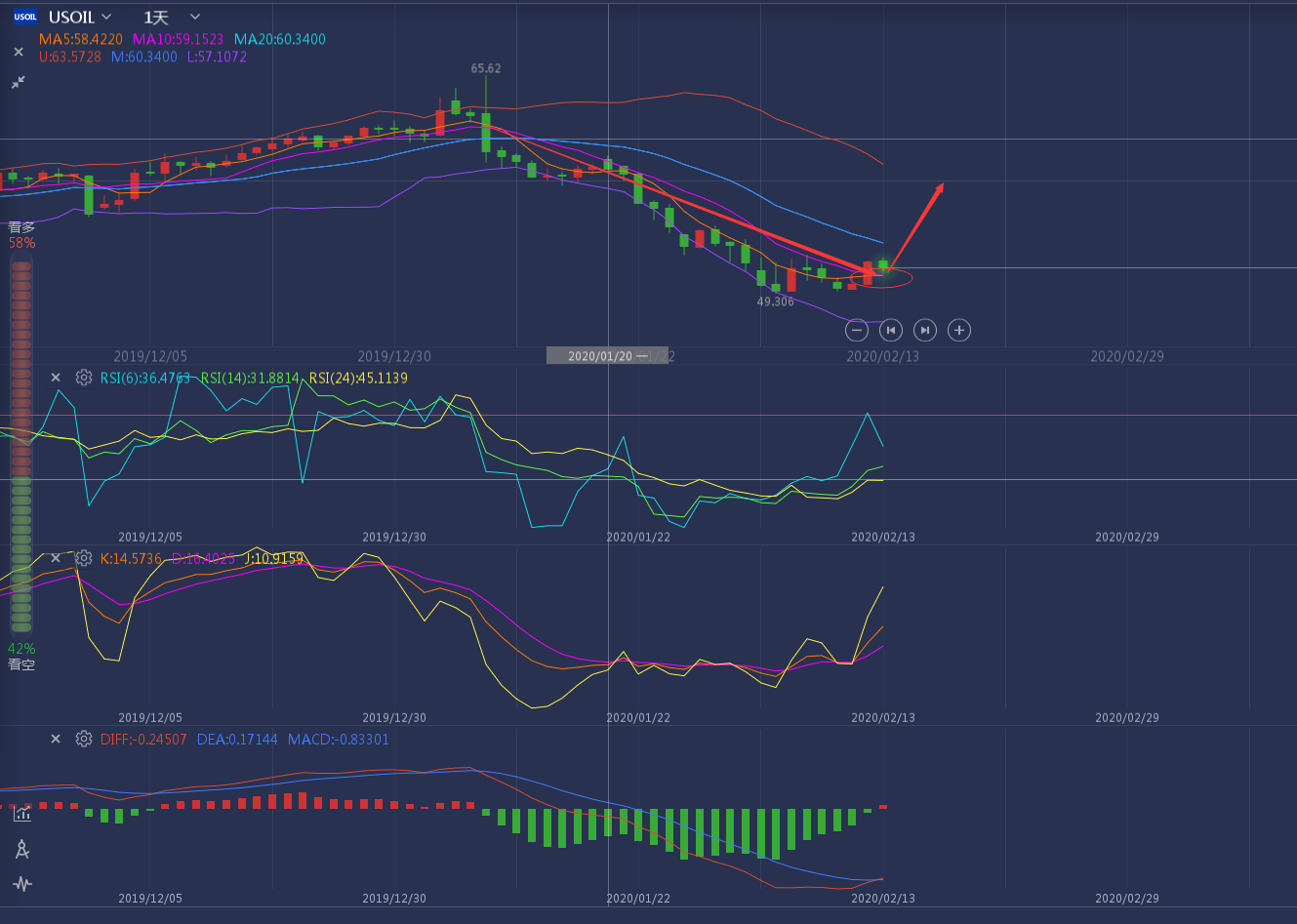The height and width of the screenshot is (924, 1297).
Task: Click the RSI(6):36.4763 label
Action: (x=145, y=378)
